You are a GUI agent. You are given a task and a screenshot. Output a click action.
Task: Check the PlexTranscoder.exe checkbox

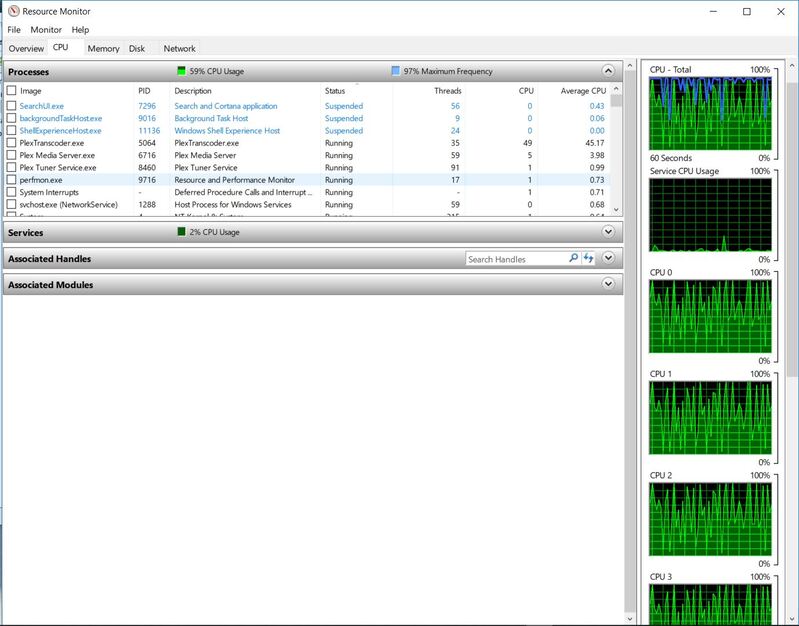point(11,143)
